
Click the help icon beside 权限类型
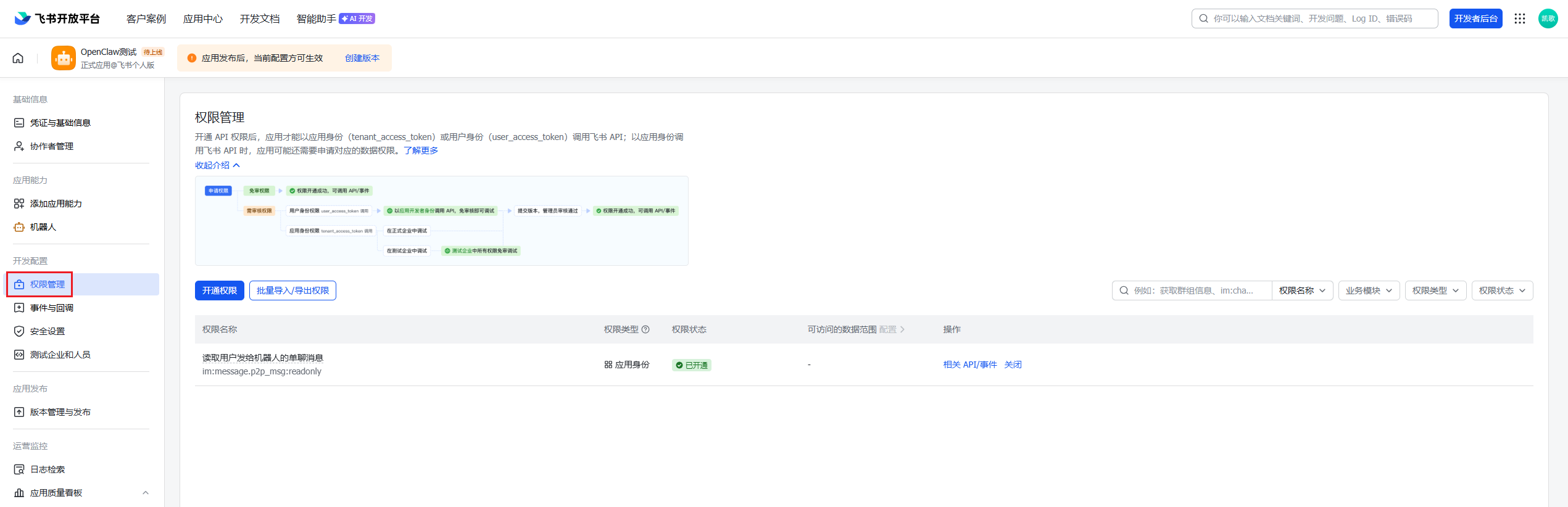pyautogui.click(x=645, y=329)
